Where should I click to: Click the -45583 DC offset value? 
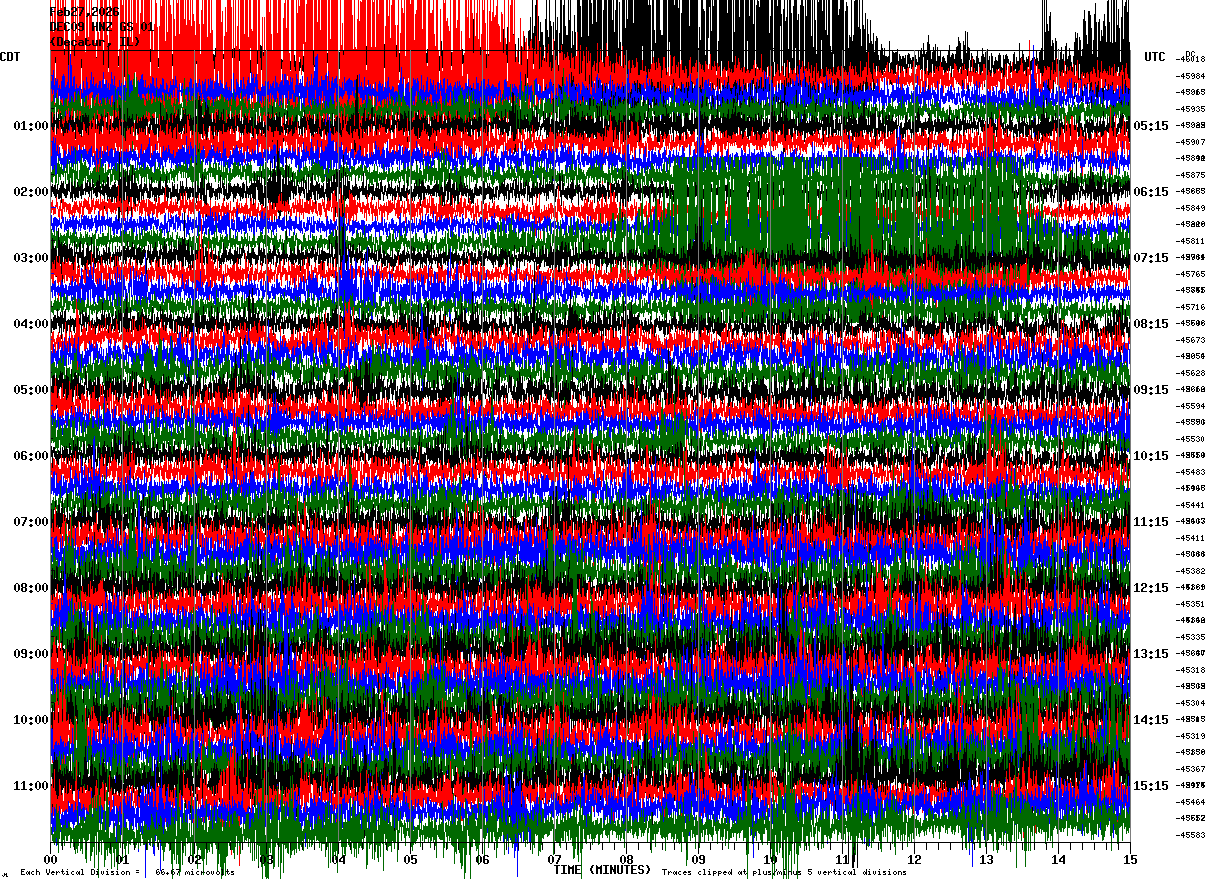(x=1192, y=835)
